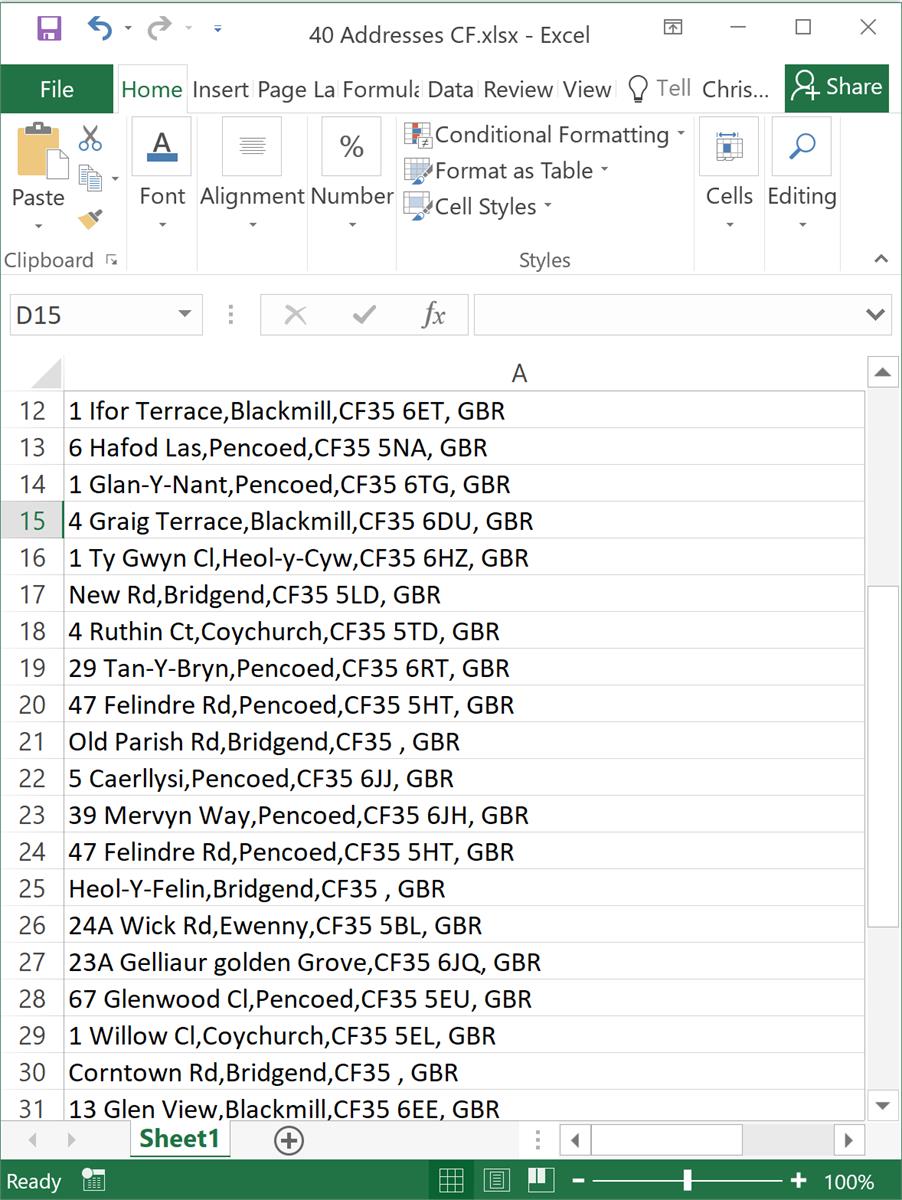Open the File tab

coord(57,89)
